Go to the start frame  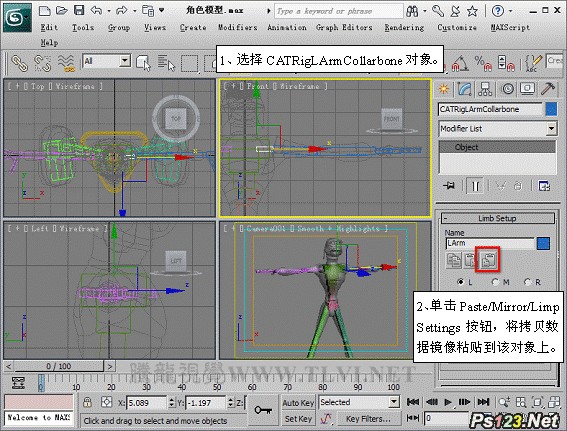(413, 402)
